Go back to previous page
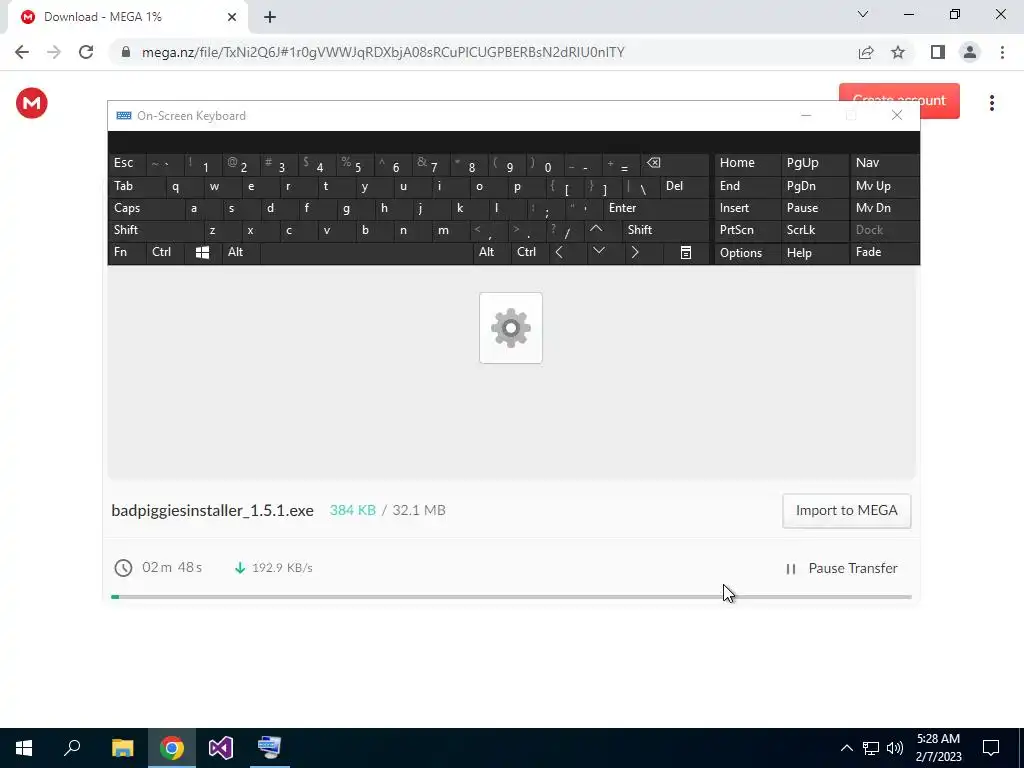Screen dimensions: 1024x768 pos(22,52)
